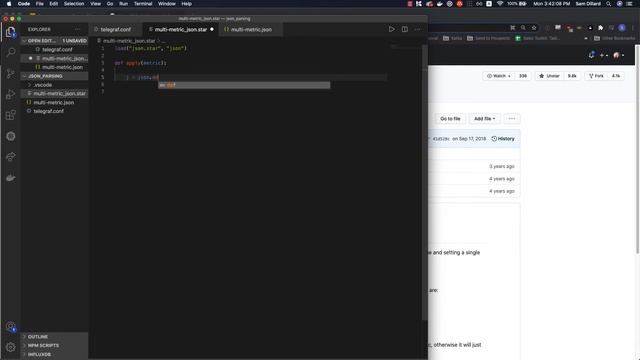640x360 pixels.
Task: Click Go to file button on GitHub
Action: pos(450,119)
